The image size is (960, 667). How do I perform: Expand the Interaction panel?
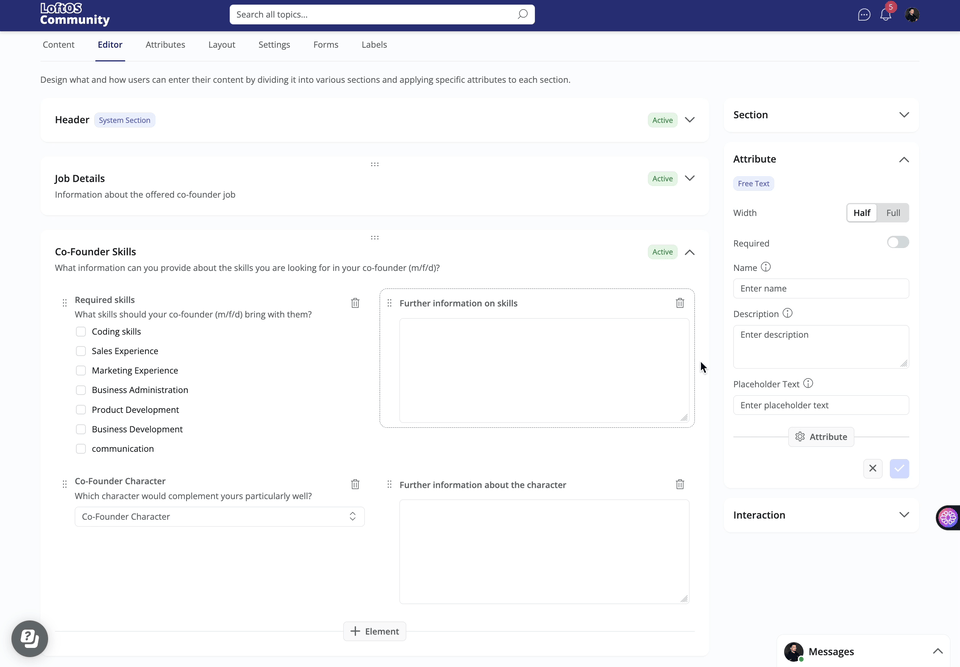(903, 515)
